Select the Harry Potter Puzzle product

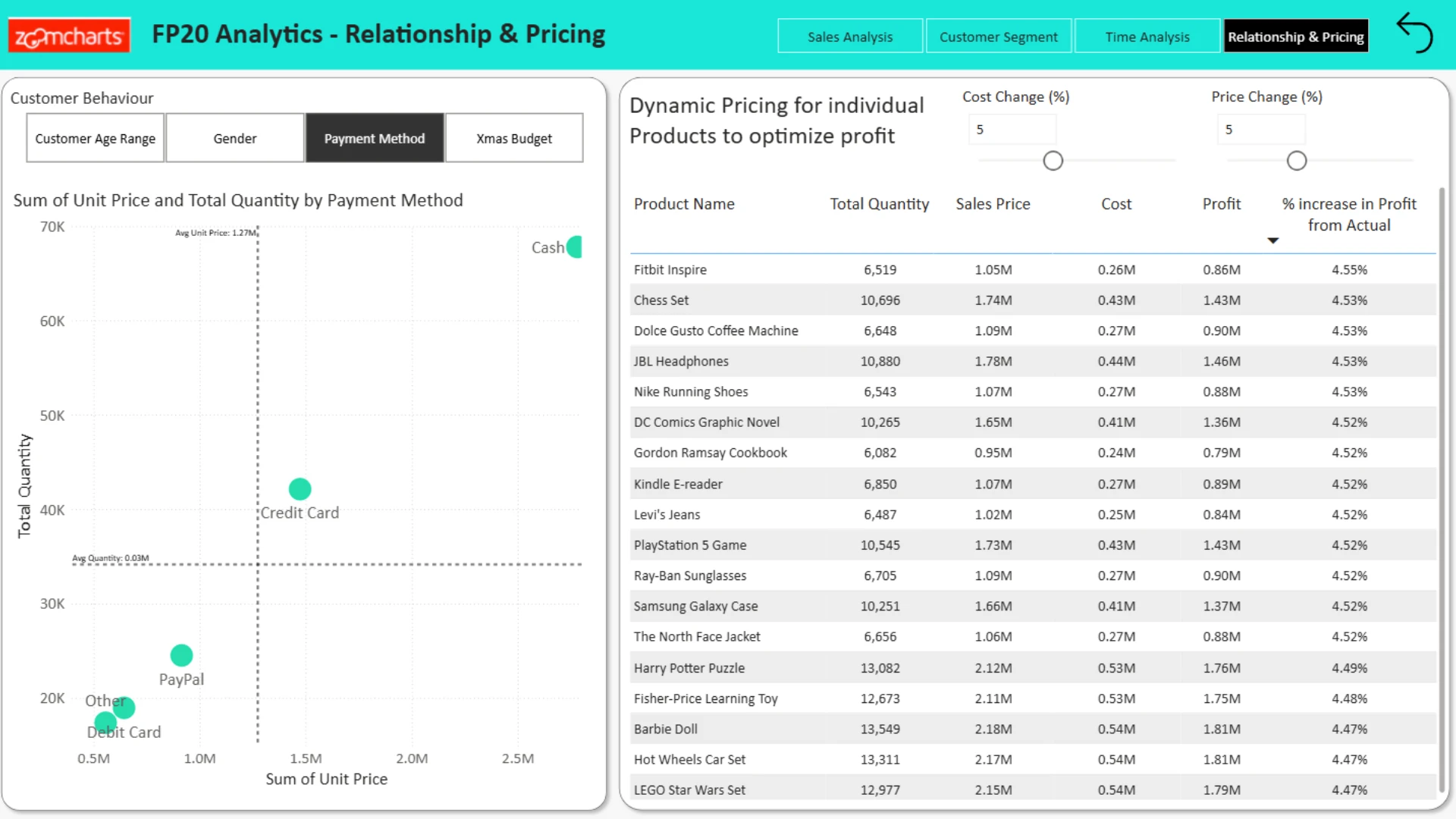click(1033, 668)
